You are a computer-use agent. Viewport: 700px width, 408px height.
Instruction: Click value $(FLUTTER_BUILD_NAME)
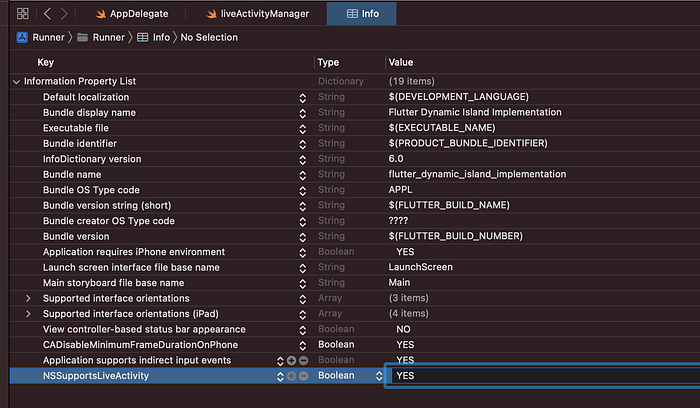tap(449, 205)
